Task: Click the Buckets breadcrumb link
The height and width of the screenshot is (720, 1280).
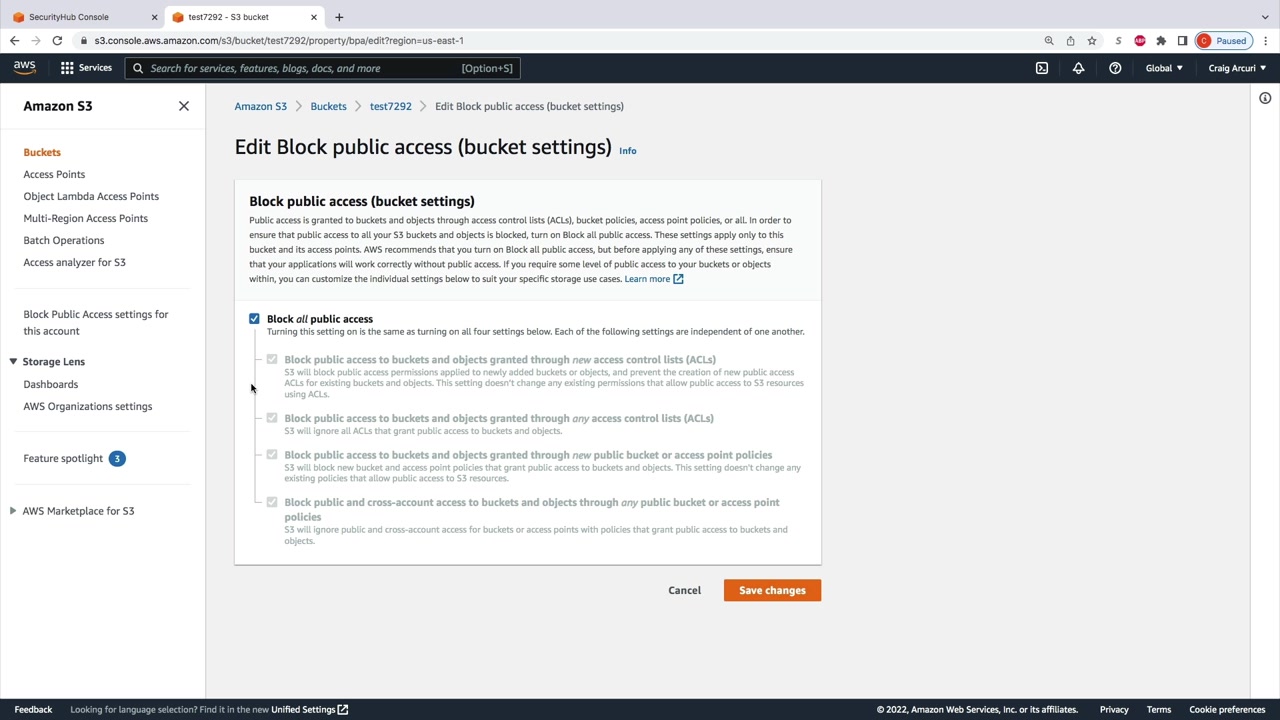Action: tap(328, 106)
